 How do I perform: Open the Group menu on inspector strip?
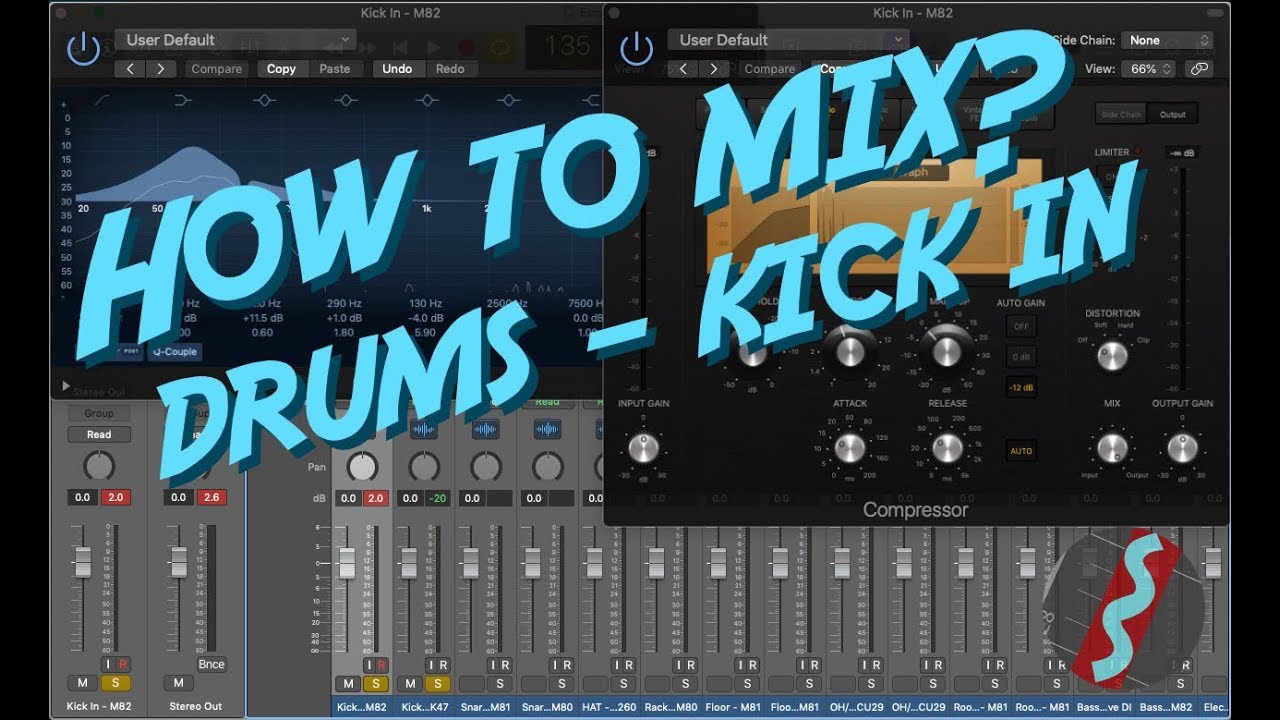tap(99, 413)
